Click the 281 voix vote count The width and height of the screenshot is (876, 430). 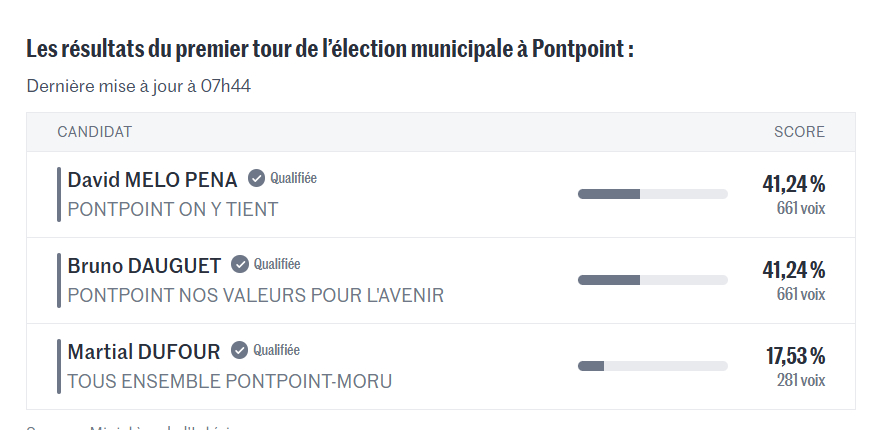click(800, 380)
